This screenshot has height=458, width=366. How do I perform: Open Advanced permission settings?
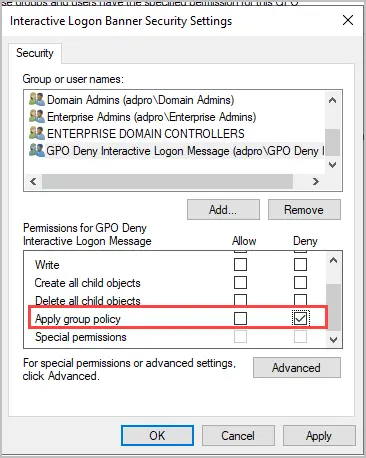(x=297, y=368)
